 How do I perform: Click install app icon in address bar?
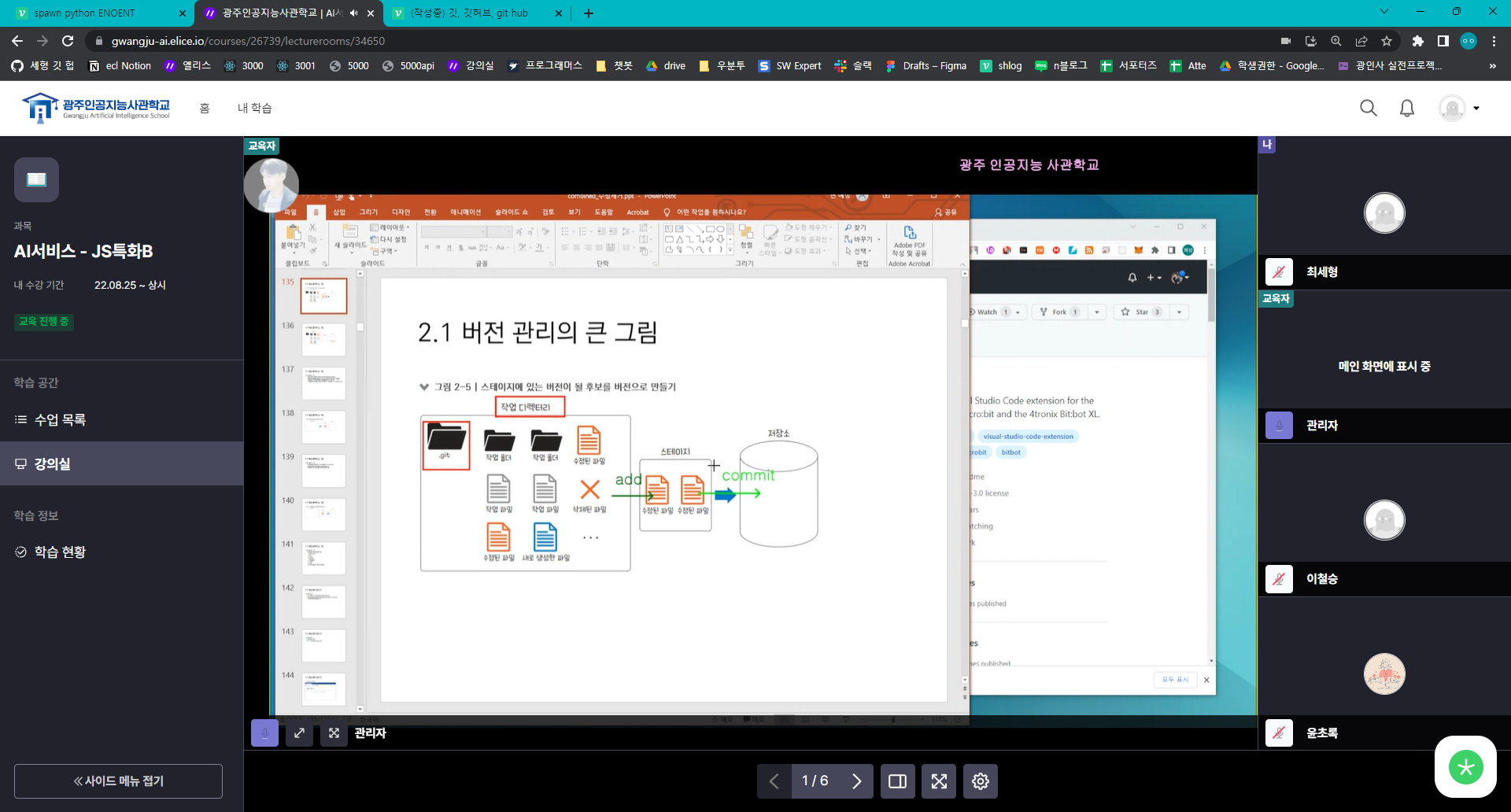click(1311, 41)
